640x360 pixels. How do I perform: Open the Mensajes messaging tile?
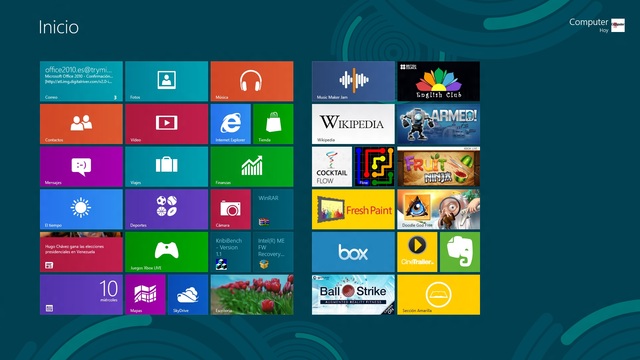point(81,167)
